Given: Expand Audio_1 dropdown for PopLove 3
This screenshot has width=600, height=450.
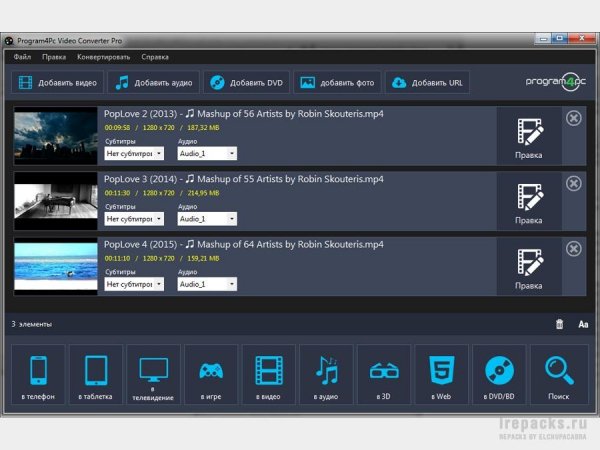Looking at the screenshot, I should tap(207, 219).
